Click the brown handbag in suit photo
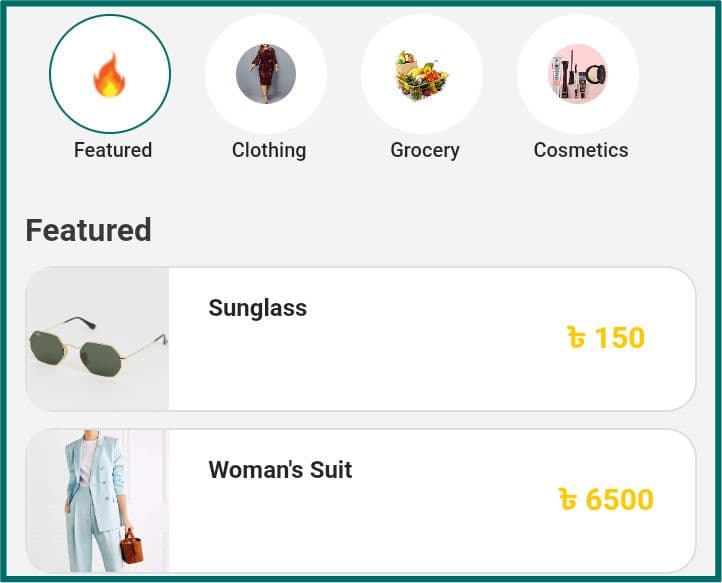The image size is (722, 583). [131, 547]
